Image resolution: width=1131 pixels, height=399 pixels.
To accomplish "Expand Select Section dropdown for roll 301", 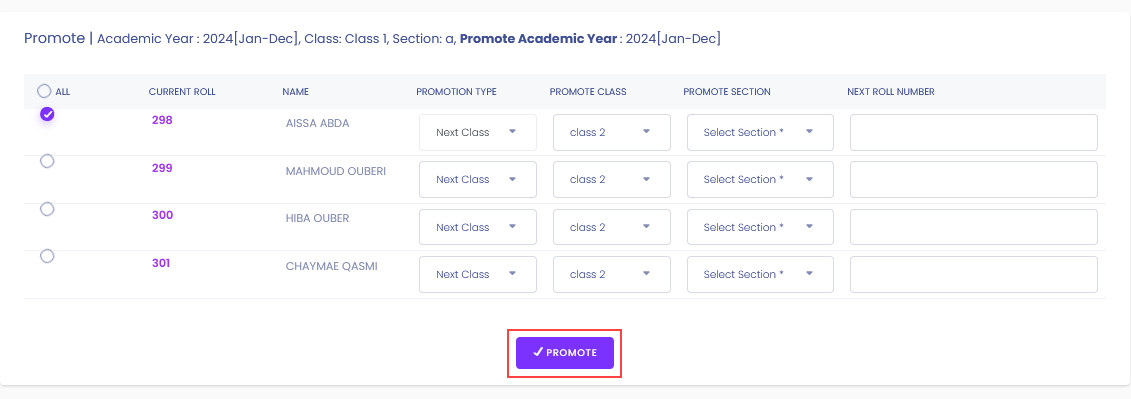I will (x=760, y=274).
